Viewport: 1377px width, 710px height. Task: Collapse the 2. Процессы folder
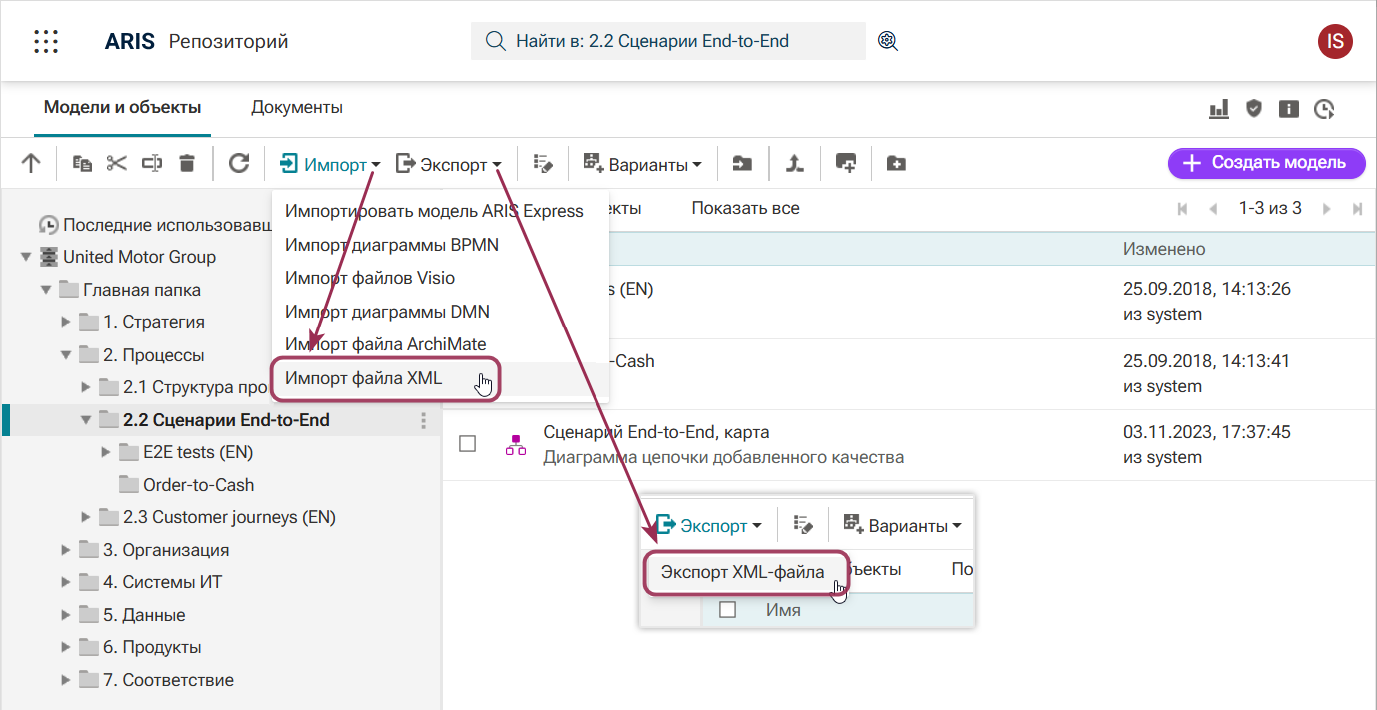tap(65, 355)
